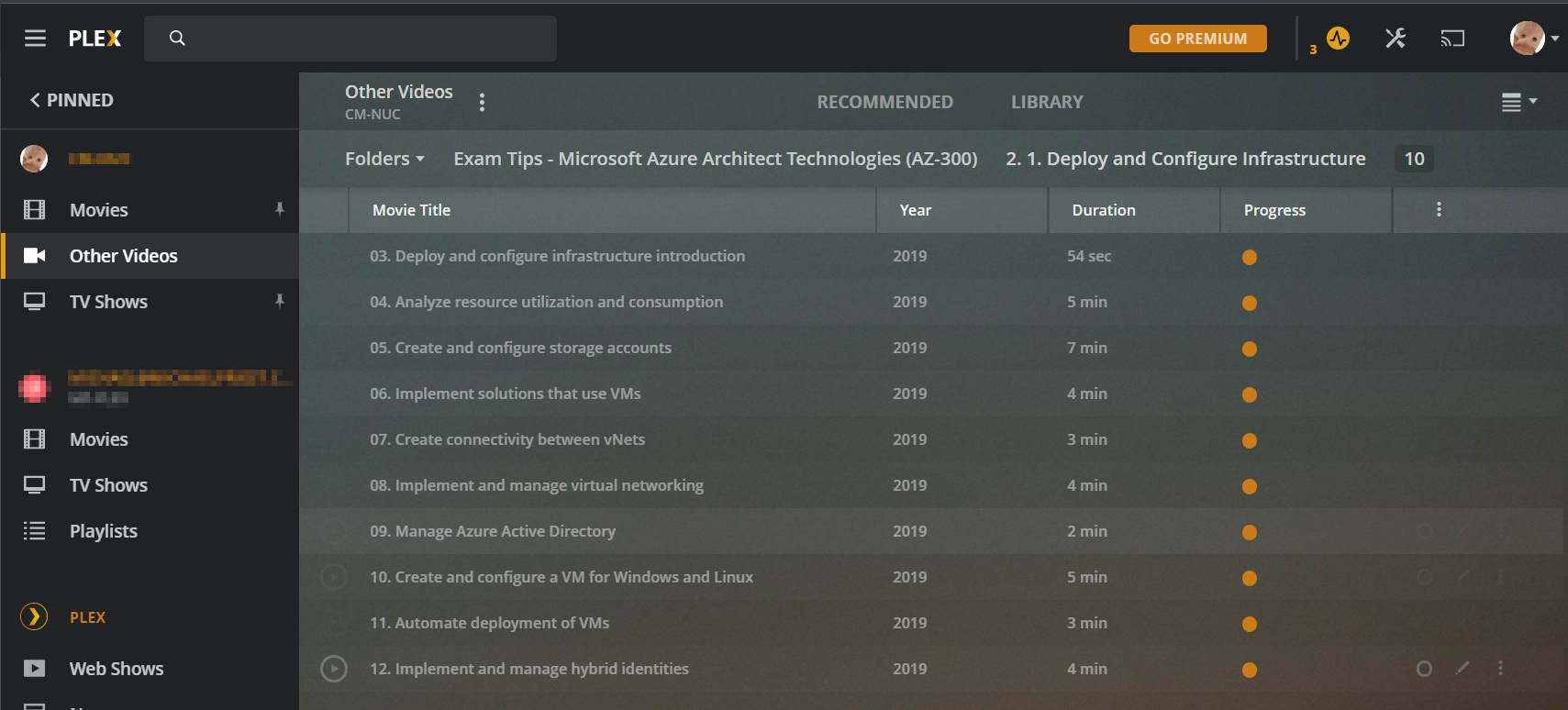Open the view mode dropdown
The height and width of the screenshot is (710, 1568).
coord(1518,102)
